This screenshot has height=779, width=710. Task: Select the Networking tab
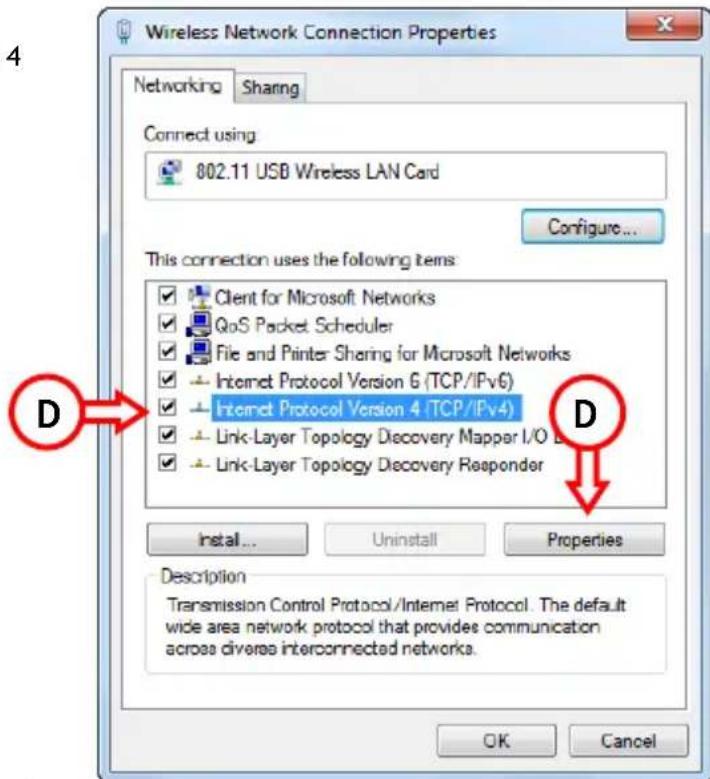click(x=178, y=85)
